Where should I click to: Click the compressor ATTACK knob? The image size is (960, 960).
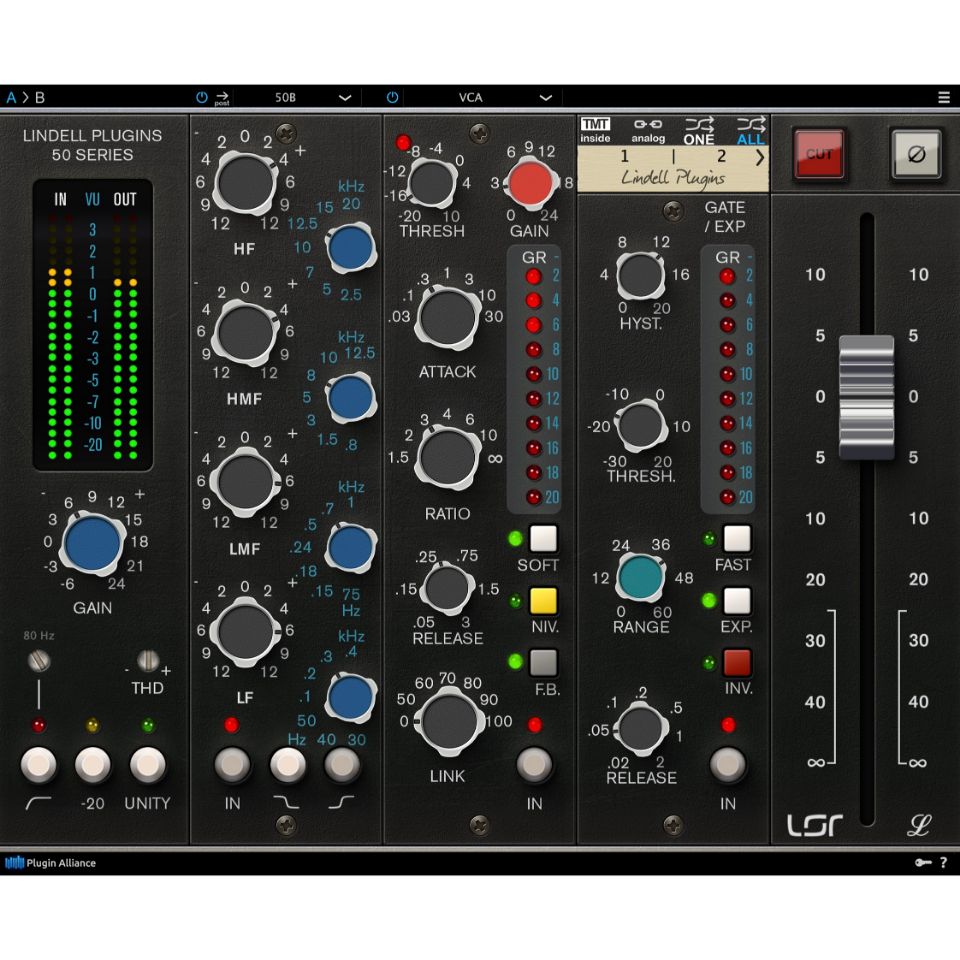[448, 318]
